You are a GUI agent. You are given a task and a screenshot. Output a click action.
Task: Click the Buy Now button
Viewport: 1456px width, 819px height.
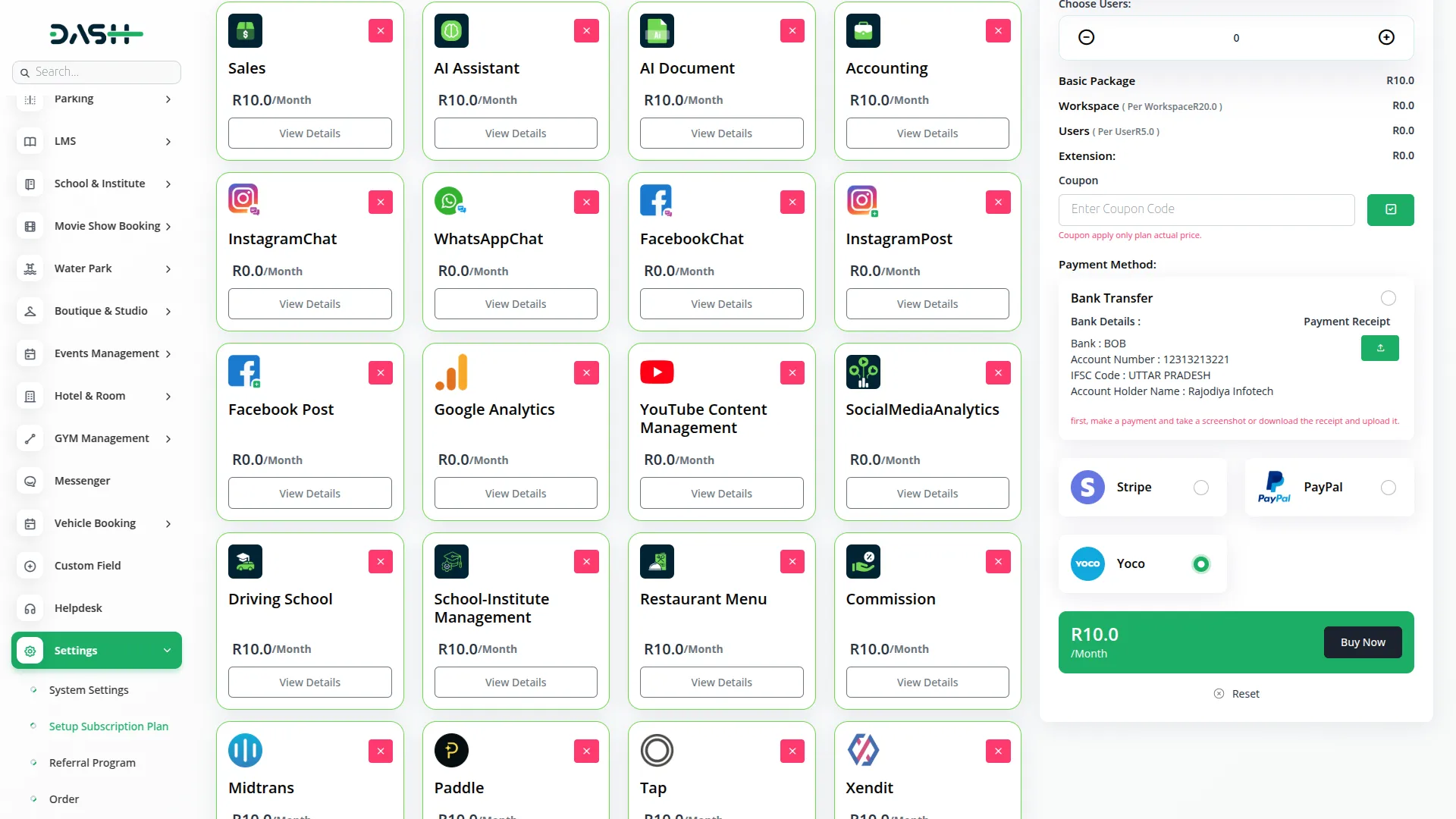(1362, 642)
